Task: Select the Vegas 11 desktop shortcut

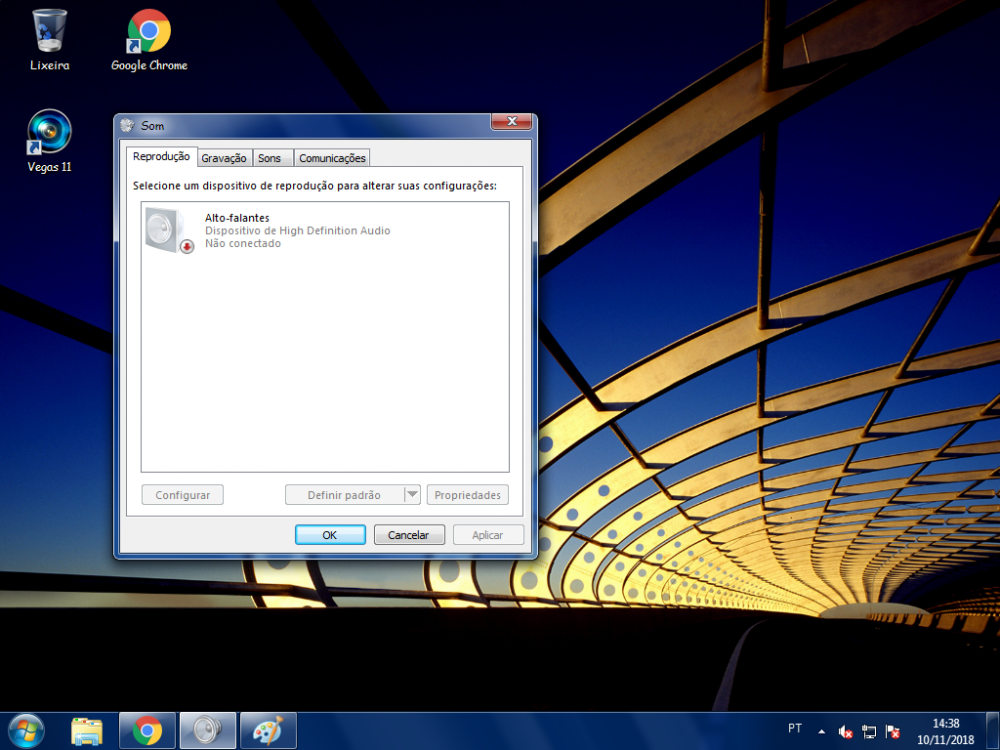Action: [49, 141]
